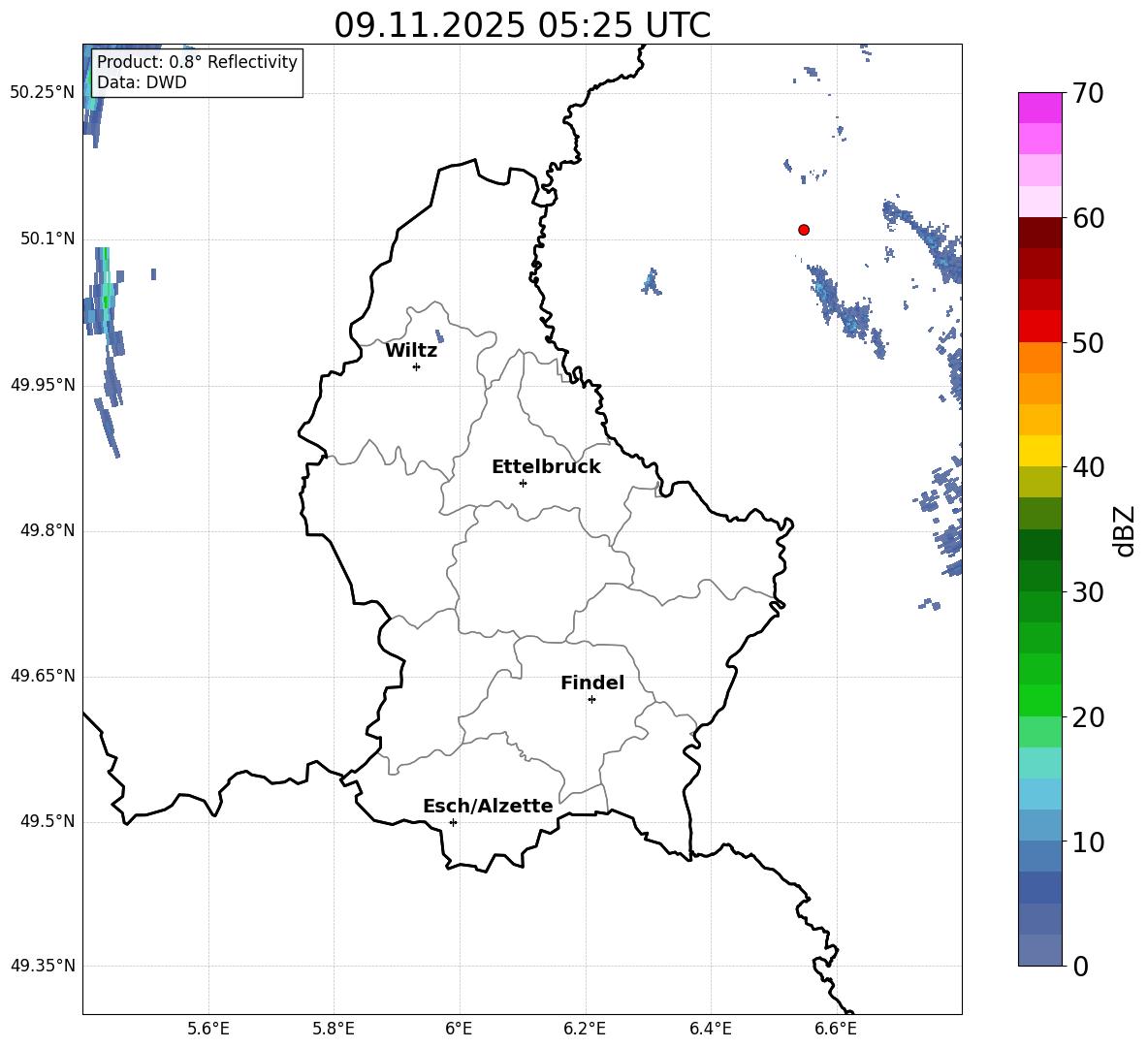Click the 50.25°N latitude label
This screenshot has width=1148, height=1048.
pyautogui.click(x=43, y=93)
